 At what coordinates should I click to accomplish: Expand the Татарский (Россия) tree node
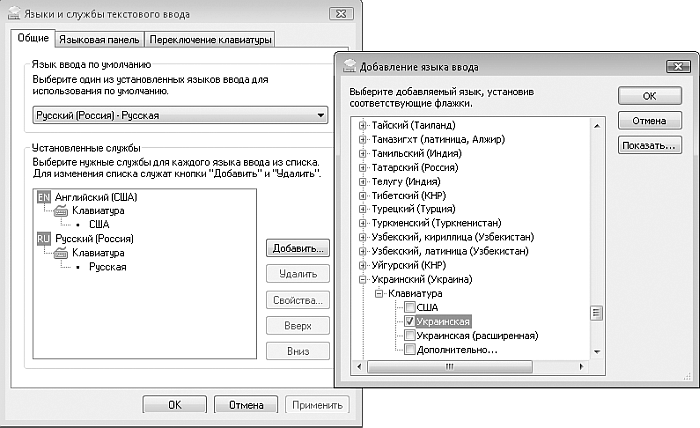tap(362, 168)
